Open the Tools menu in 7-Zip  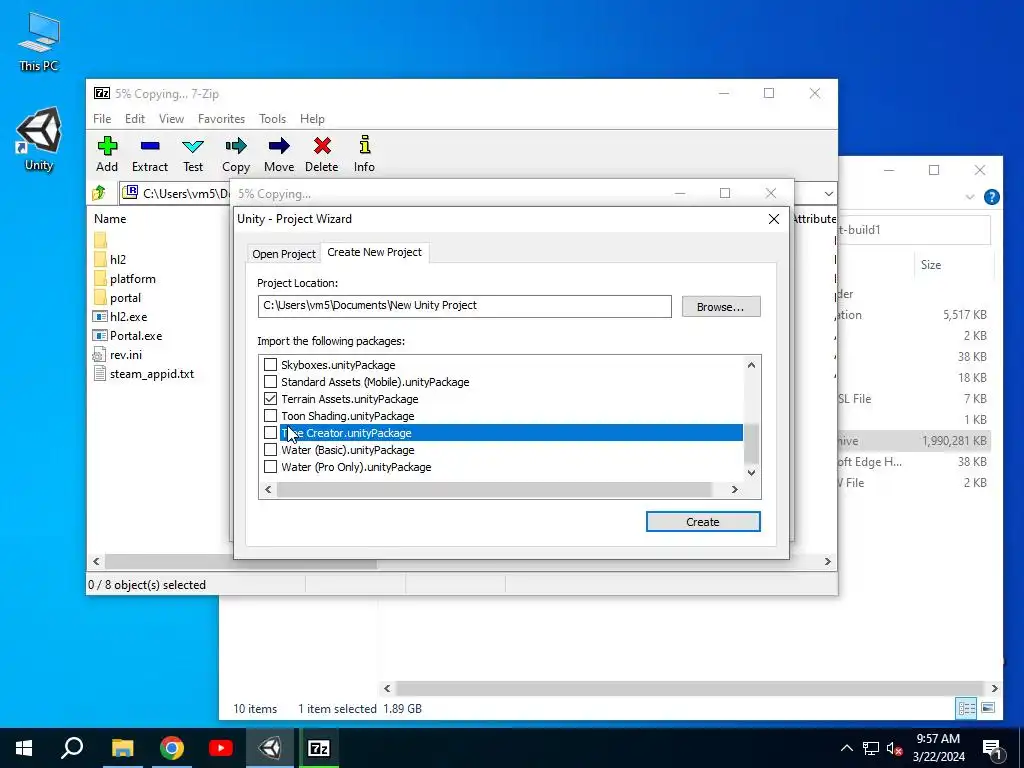(x=272, y=119)
